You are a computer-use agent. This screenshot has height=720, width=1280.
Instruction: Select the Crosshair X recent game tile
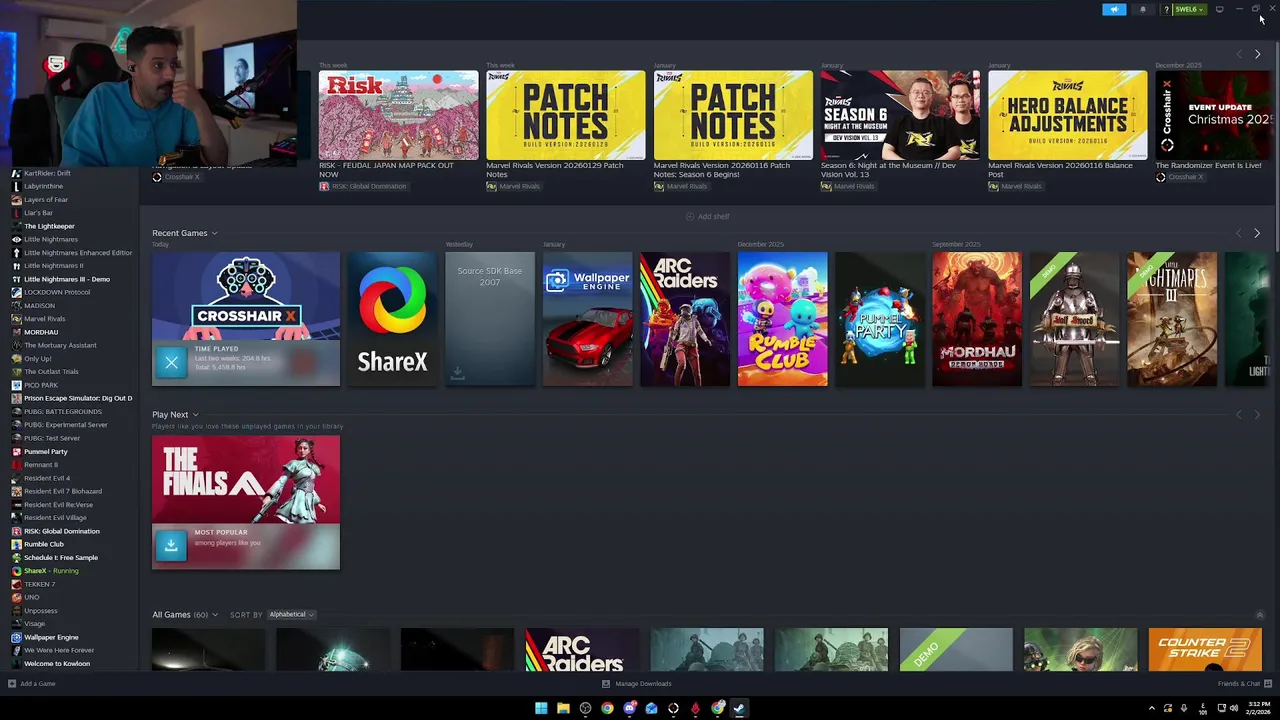point(246,318)
